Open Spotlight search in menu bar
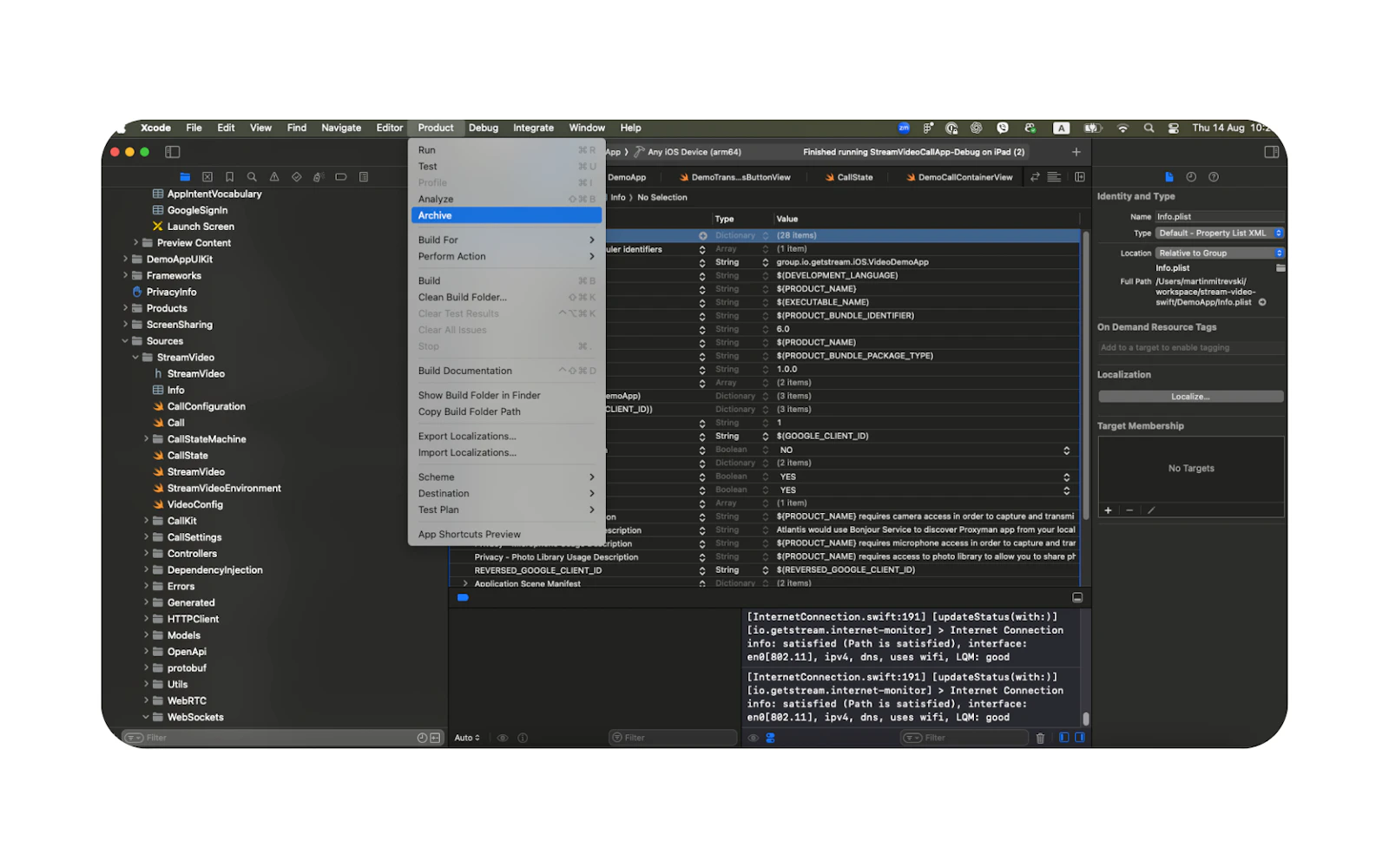1389x868 pixels. point(1149,128)
